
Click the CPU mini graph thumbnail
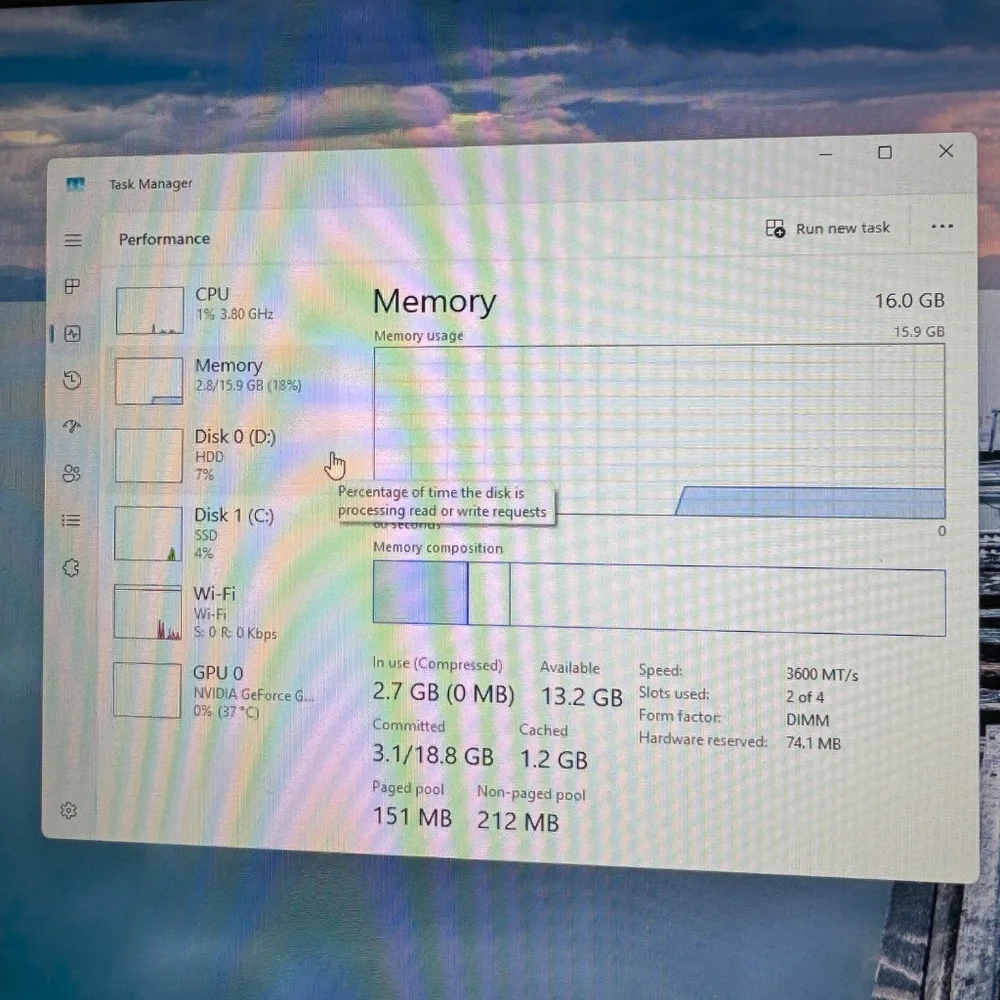coord(150,310)
